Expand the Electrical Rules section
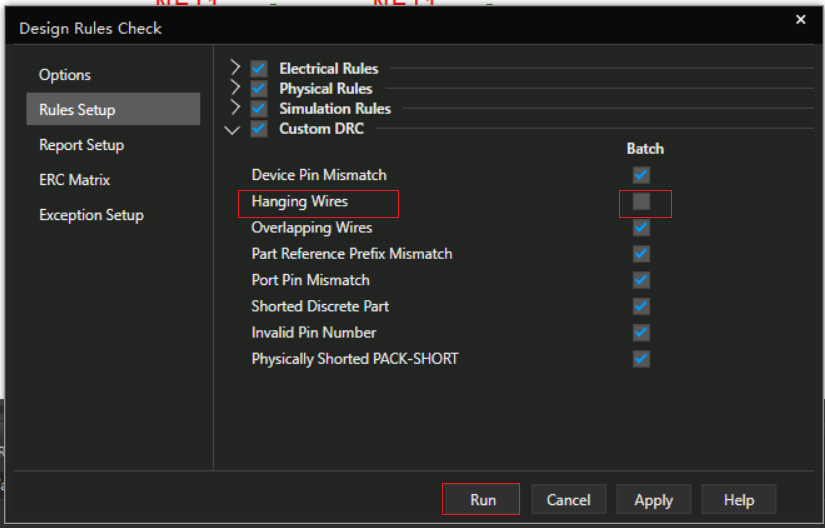Image resolution: width=825 pixels, height=528 pixels. coord(235,68)
